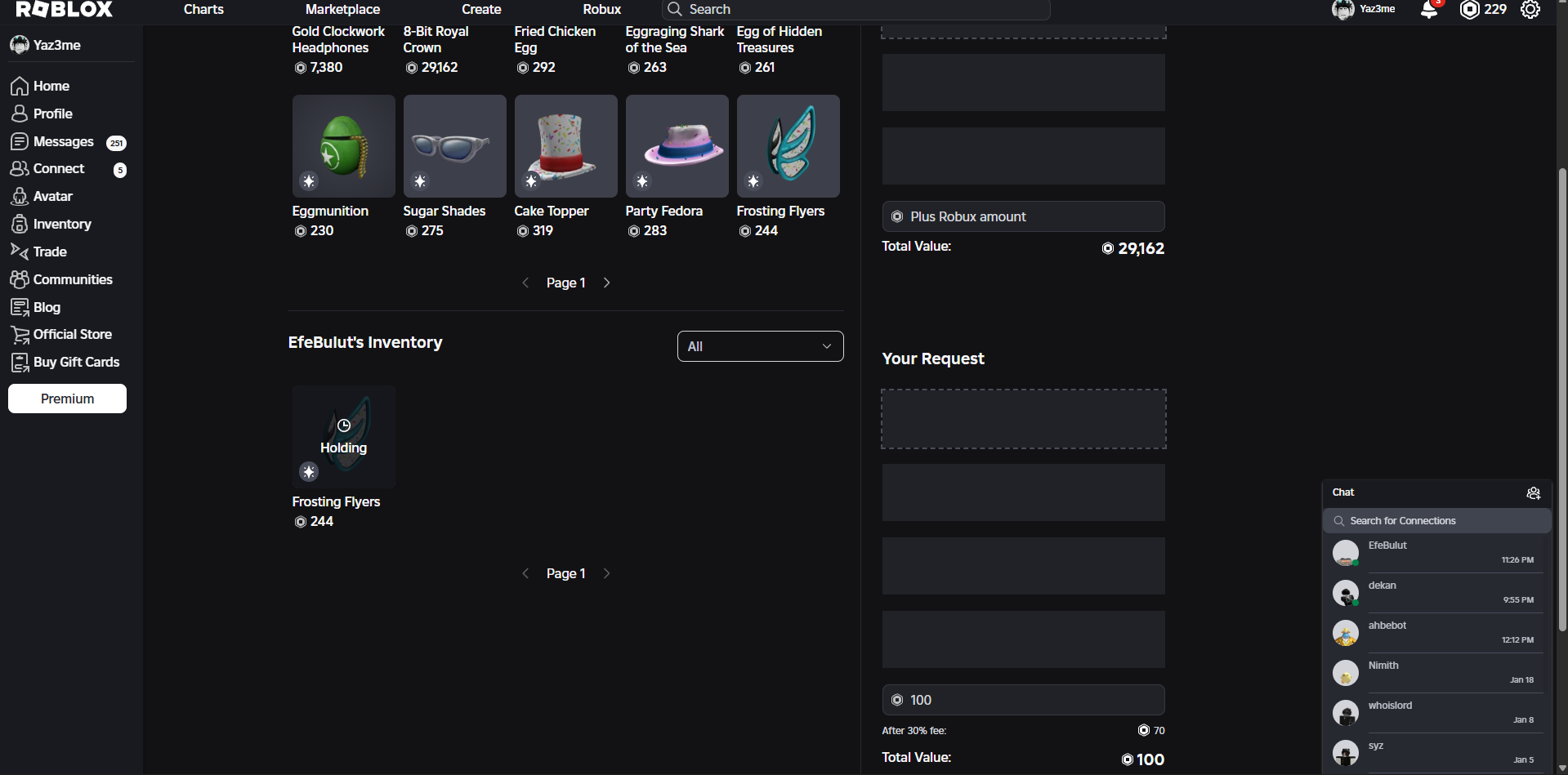
Task: Select the Eggmunition item thumbnail
Action: 344,146
